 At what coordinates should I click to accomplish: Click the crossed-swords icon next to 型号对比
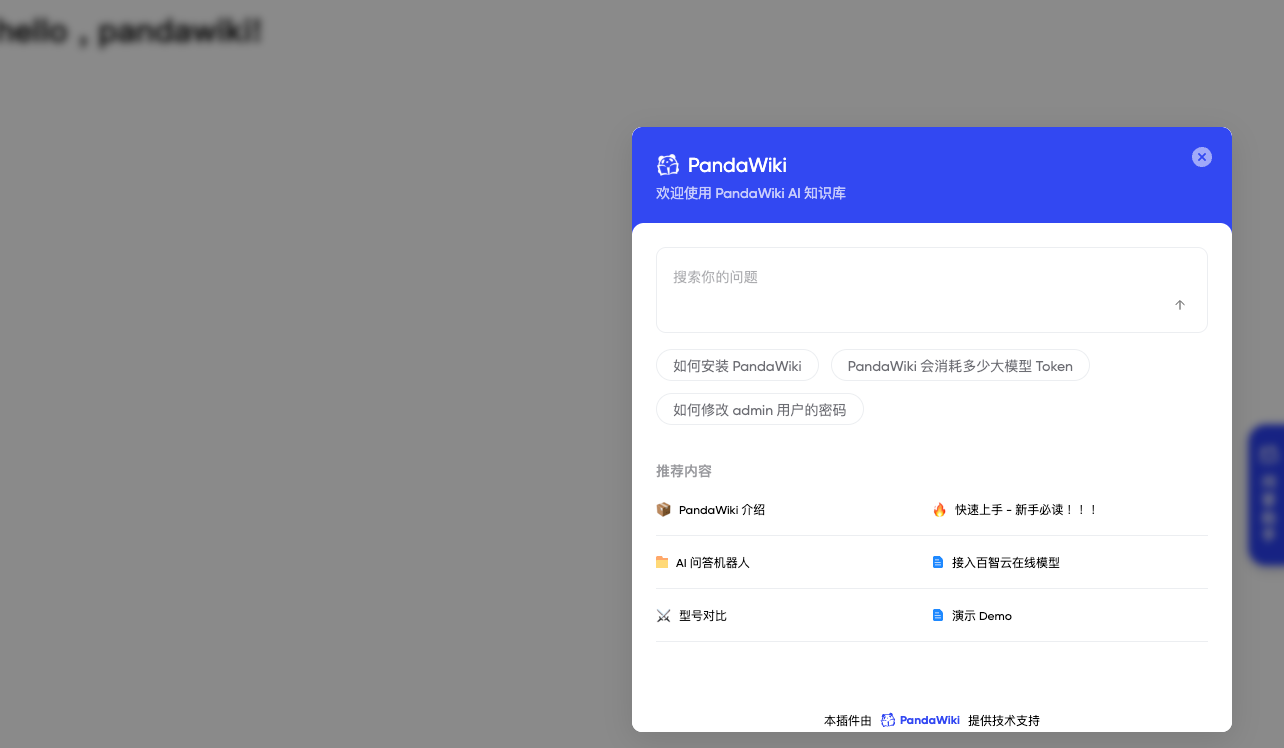663,615
